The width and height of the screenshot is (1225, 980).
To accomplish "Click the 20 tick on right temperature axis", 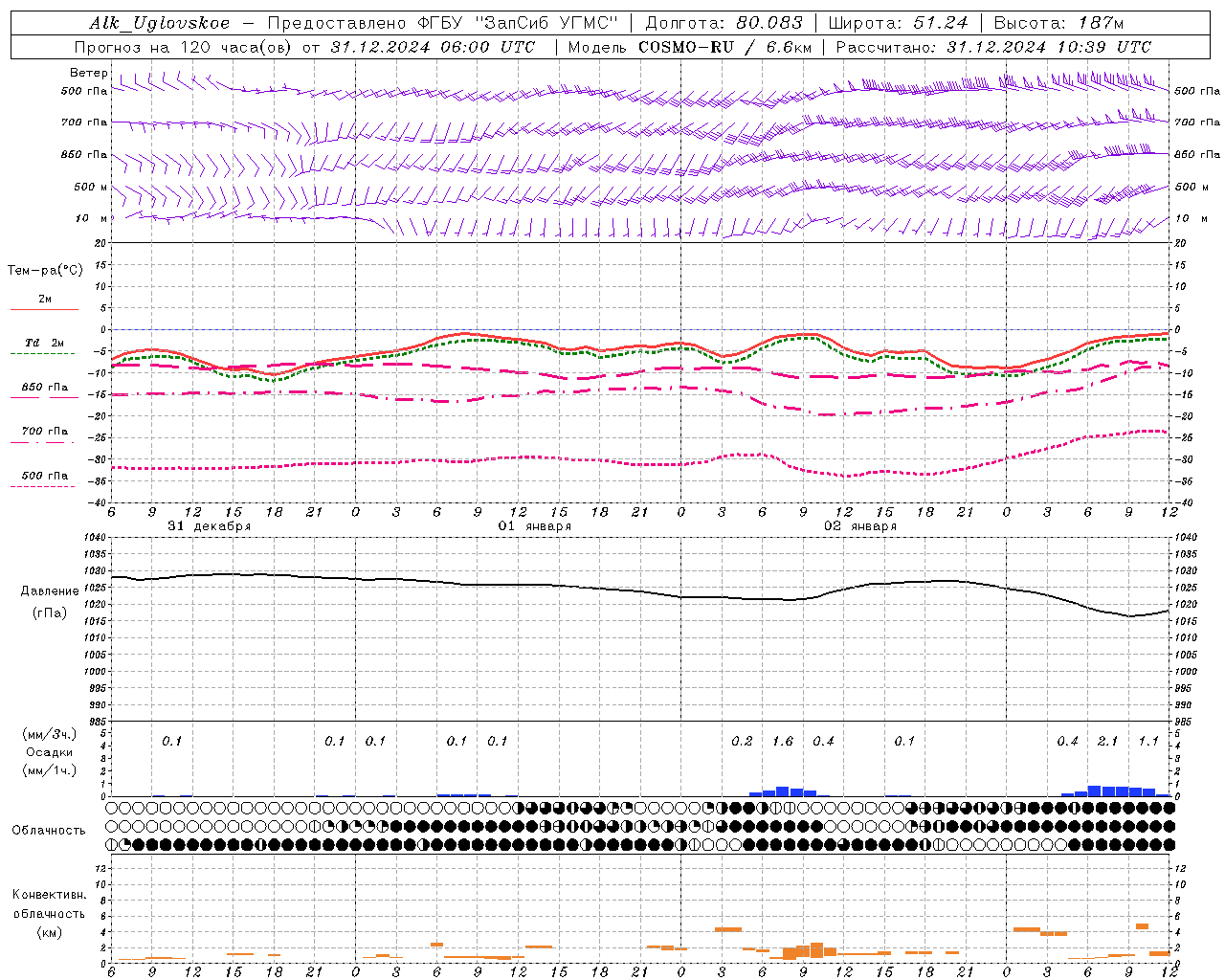I will [x=1180, y=243].
